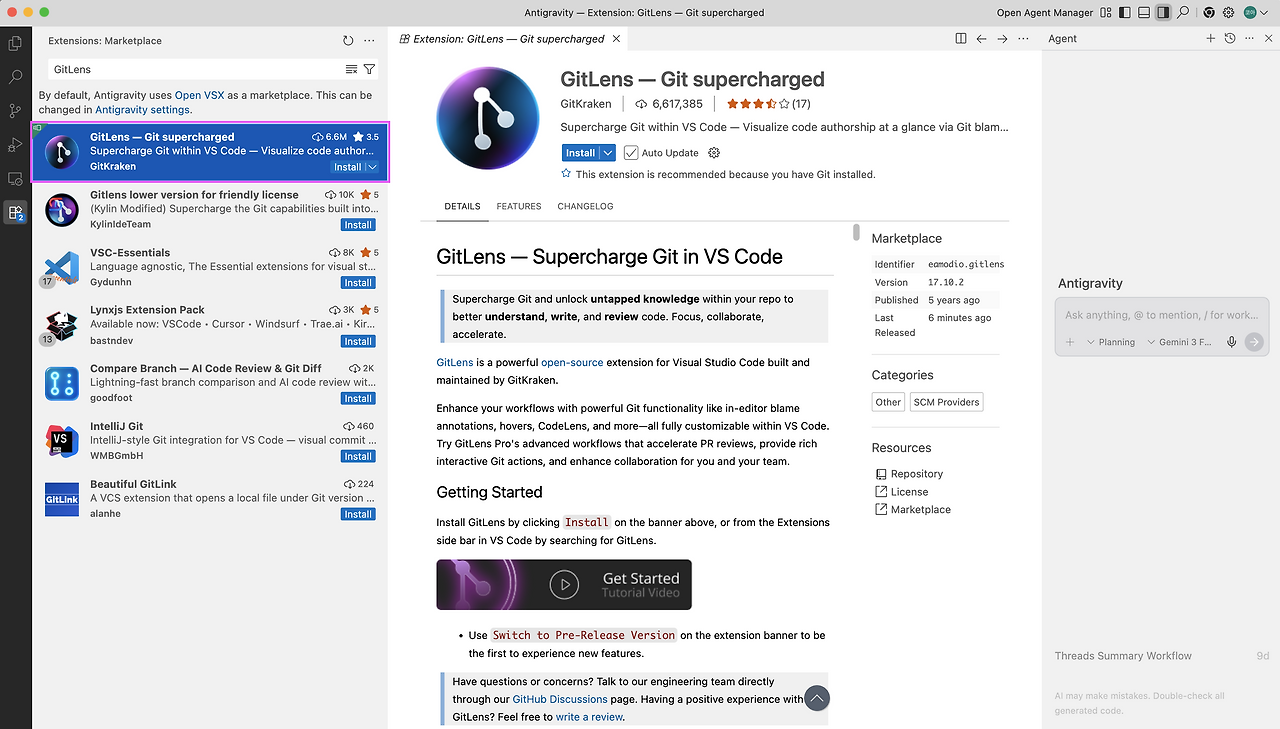Screen dimensions: 1280x729
Task: Install GitLens from the extension header
Action: pos(580,153)
